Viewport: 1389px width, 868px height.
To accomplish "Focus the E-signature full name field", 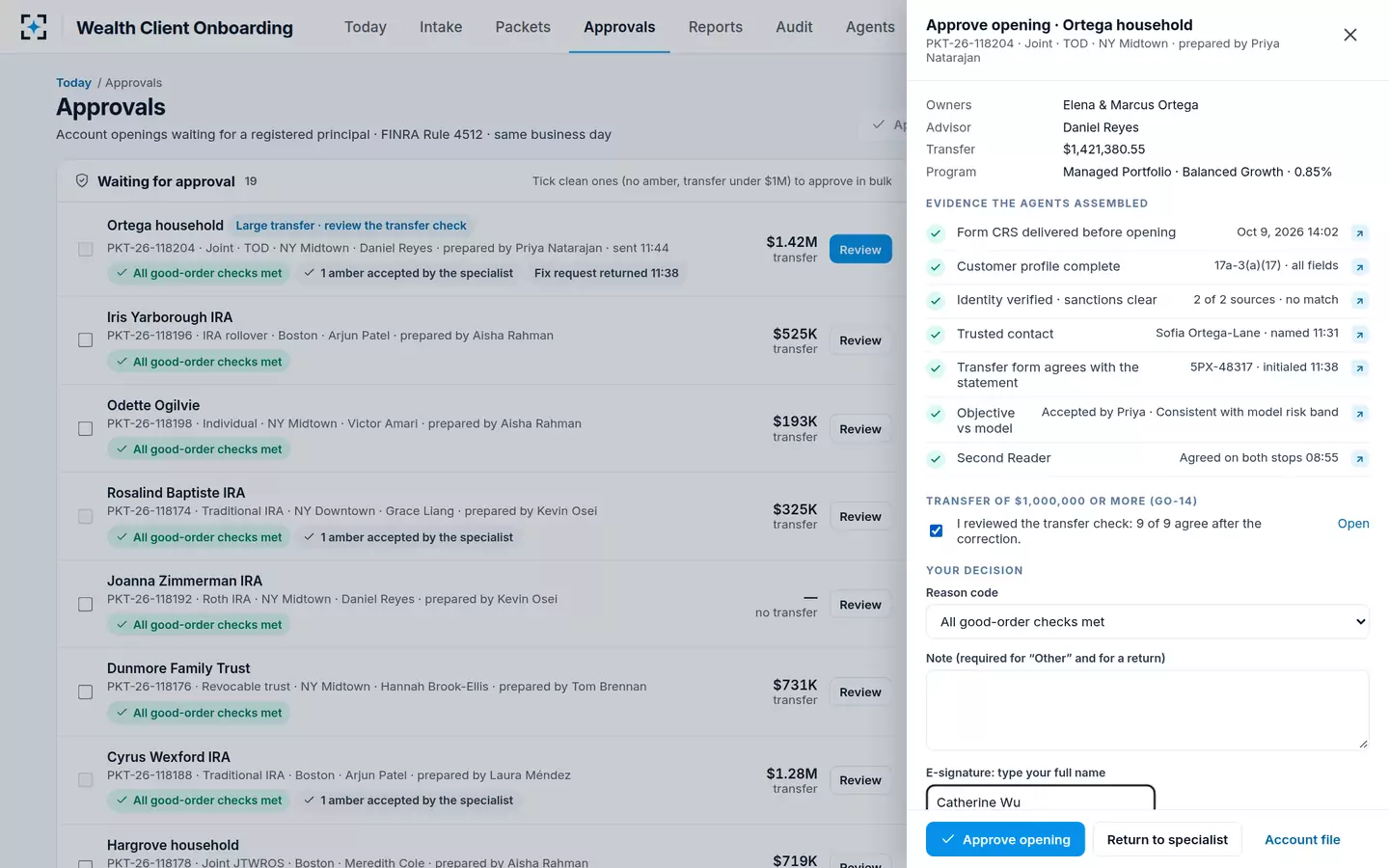I will tap(1041, 799).
